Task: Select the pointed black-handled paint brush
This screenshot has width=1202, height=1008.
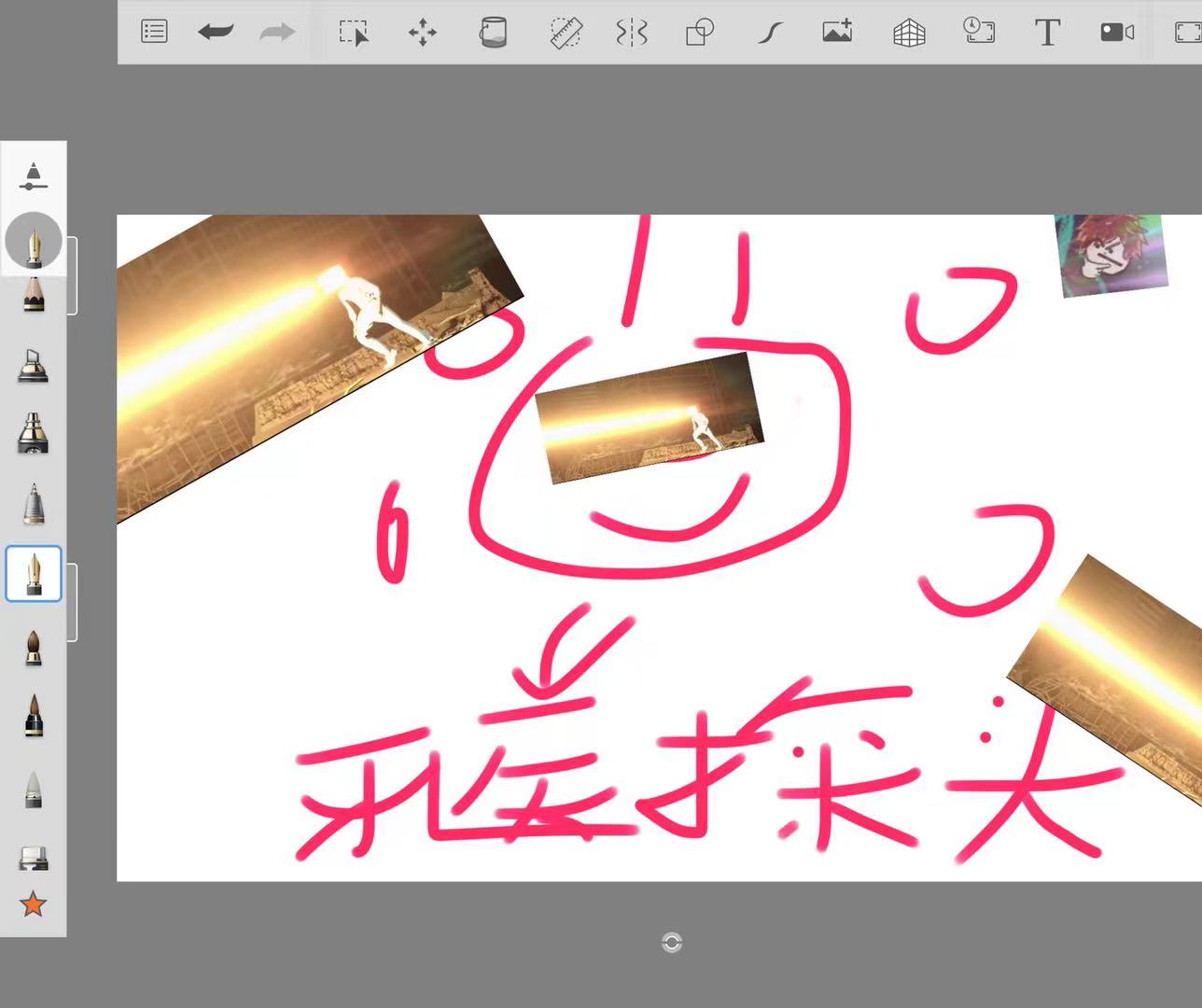Action: 34,717
